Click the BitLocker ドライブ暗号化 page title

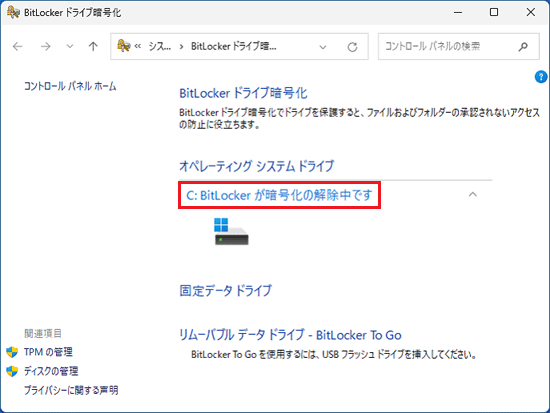coord(243,93)
